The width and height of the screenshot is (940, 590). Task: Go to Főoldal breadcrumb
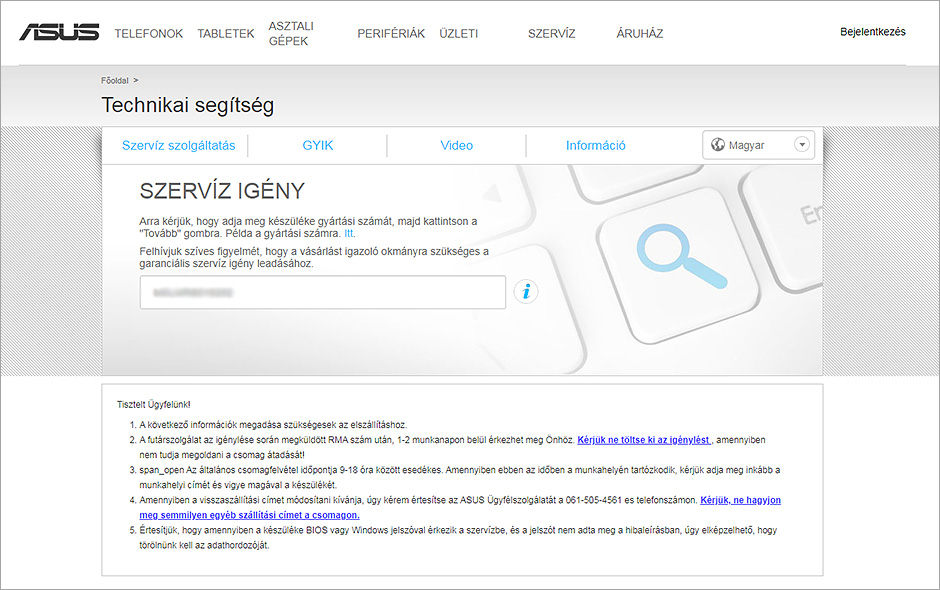click(x=115, y=80)
